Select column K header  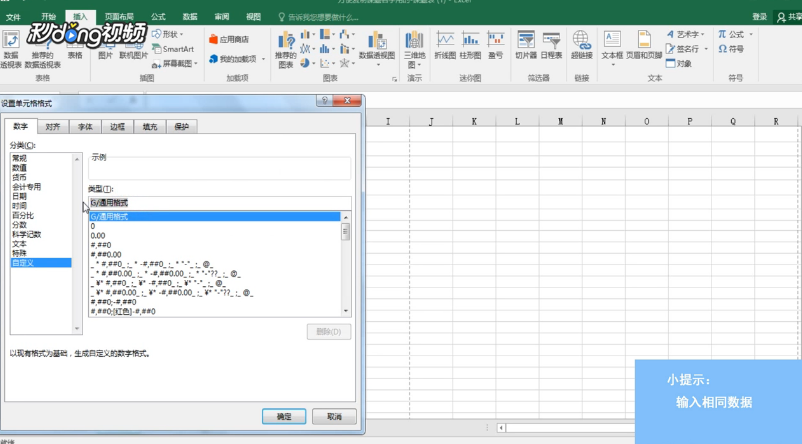tap(474, 121)
